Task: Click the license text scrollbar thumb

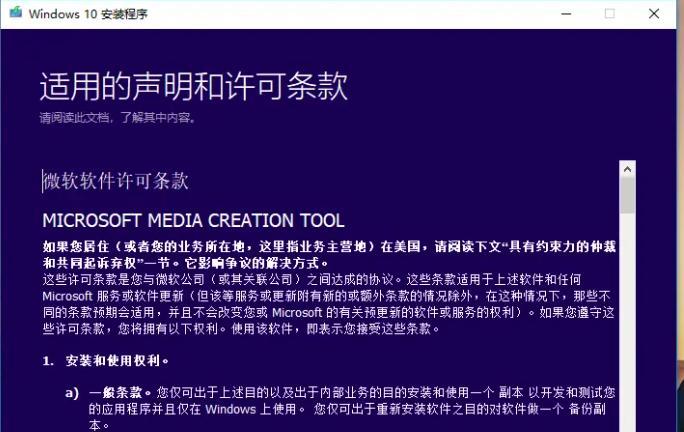Action: click(x=627, y=195)
